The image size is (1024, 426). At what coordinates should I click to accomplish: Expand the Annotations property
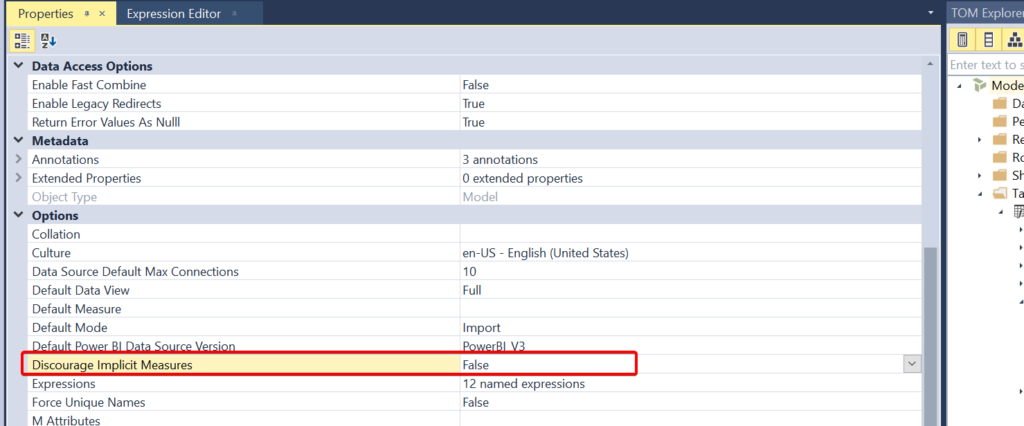(x=17, y=160)
